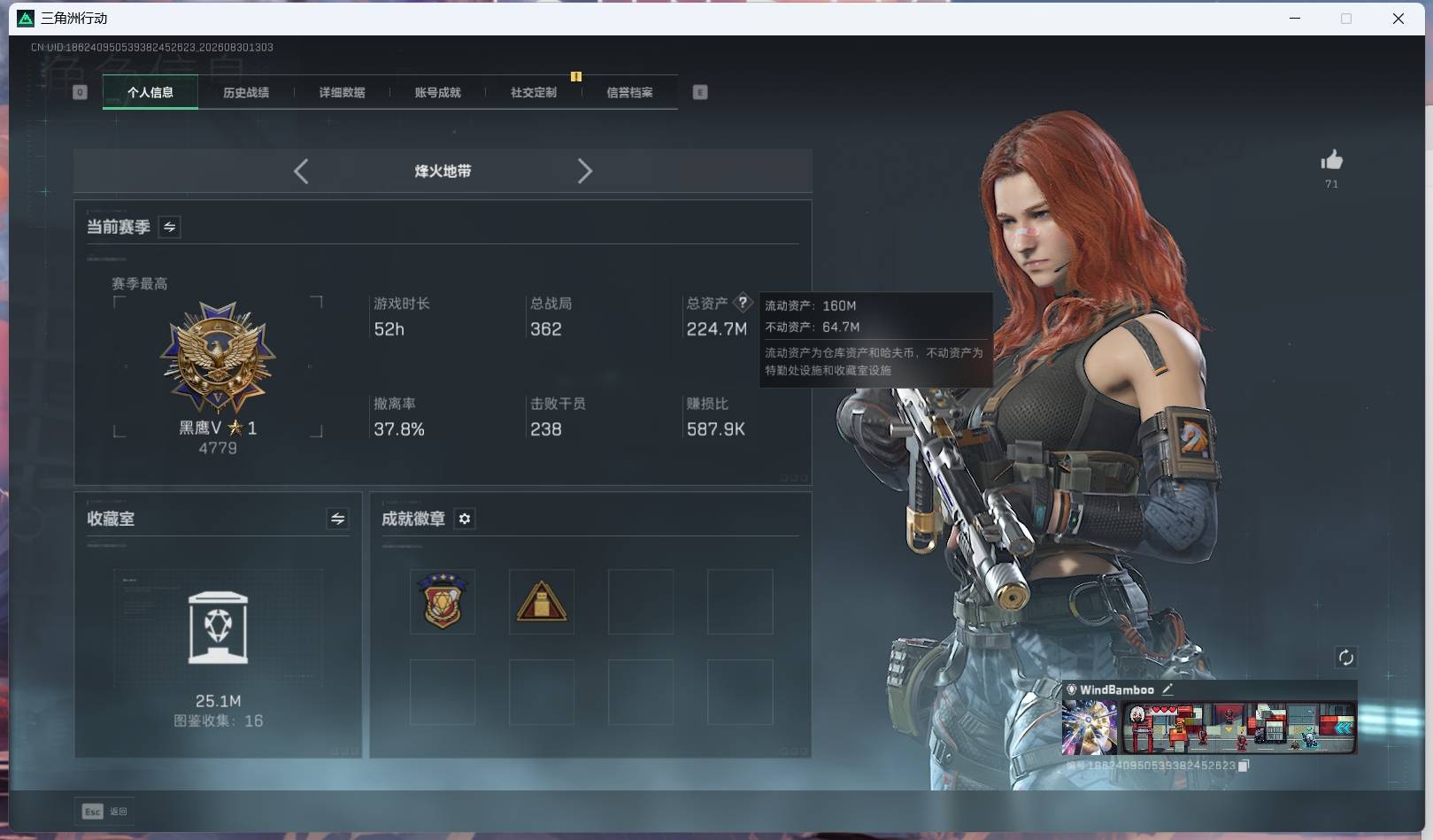The height and width of the screenshot is (840, 1433).
Task: Select the triangle achievement badge
Action: point(542,602)
